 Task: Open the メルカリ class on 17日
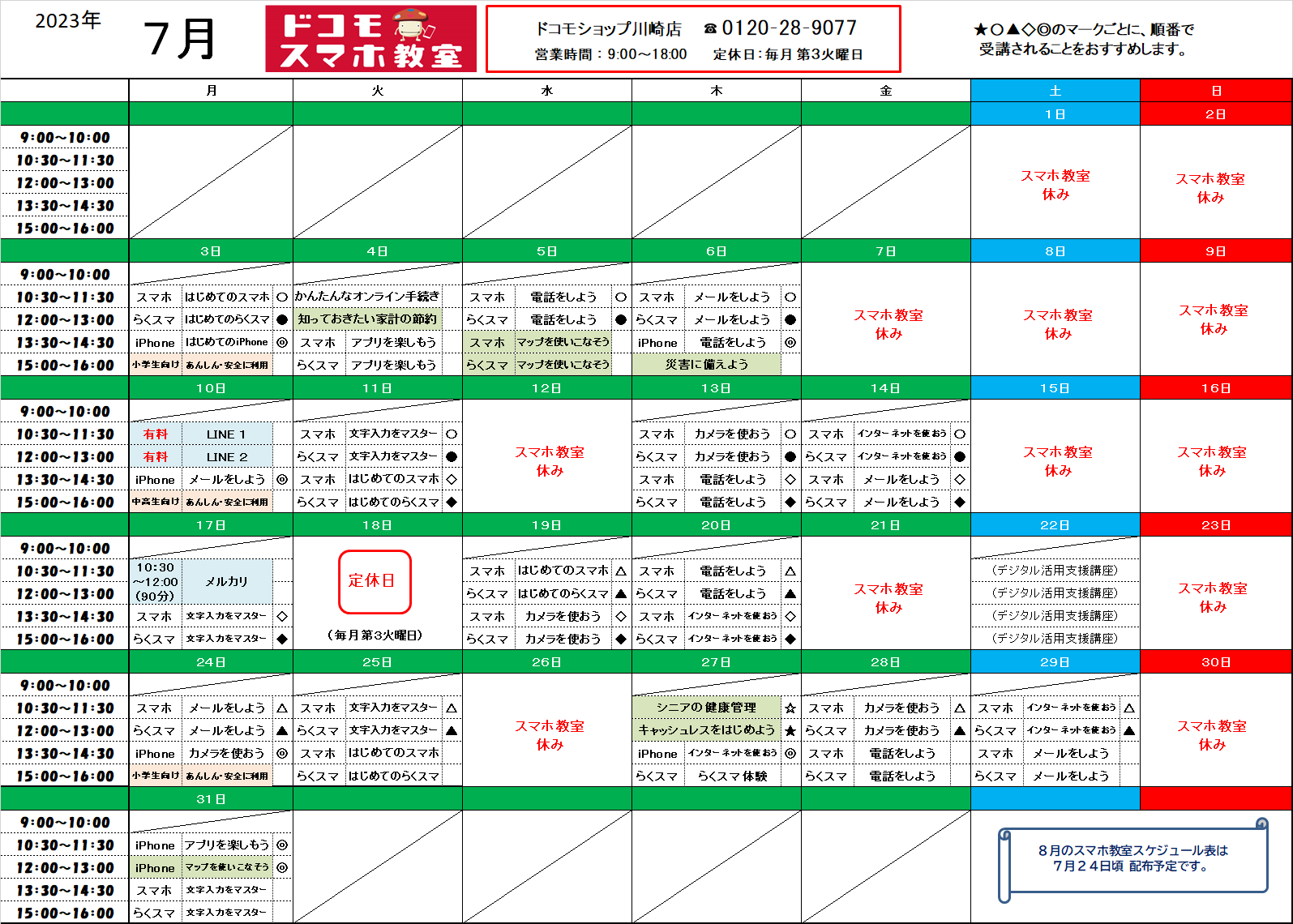click(x=227, y=581)
